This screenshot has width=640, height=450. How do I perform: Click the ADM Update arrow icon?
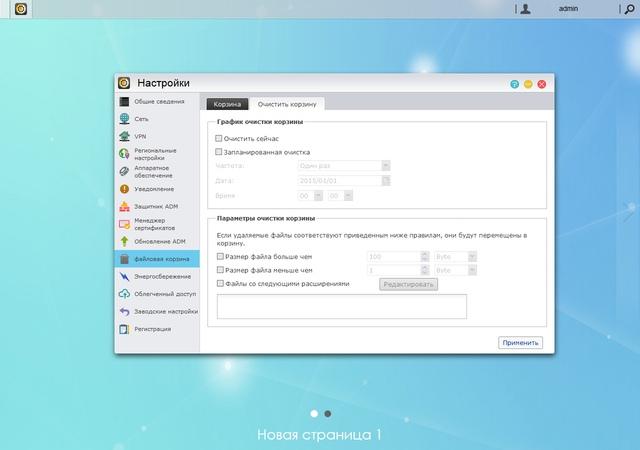(124, 241)
